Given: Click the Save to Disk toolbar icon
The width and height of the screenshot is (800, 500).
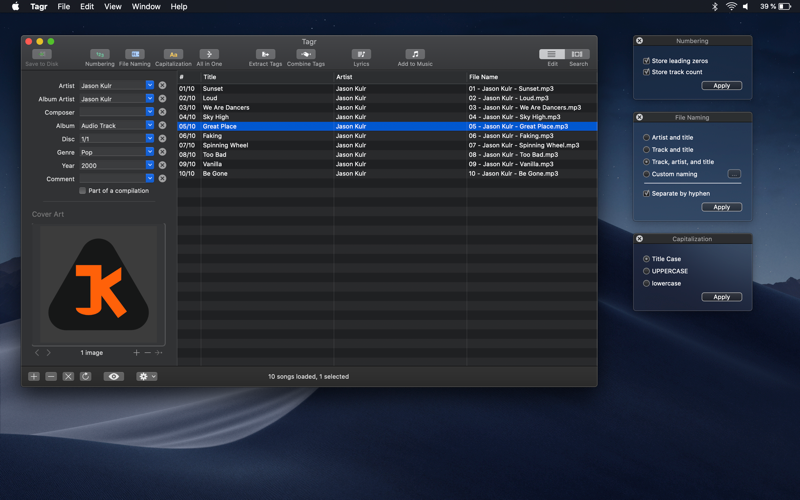Looking at the screenshot, I should point(42,54).
